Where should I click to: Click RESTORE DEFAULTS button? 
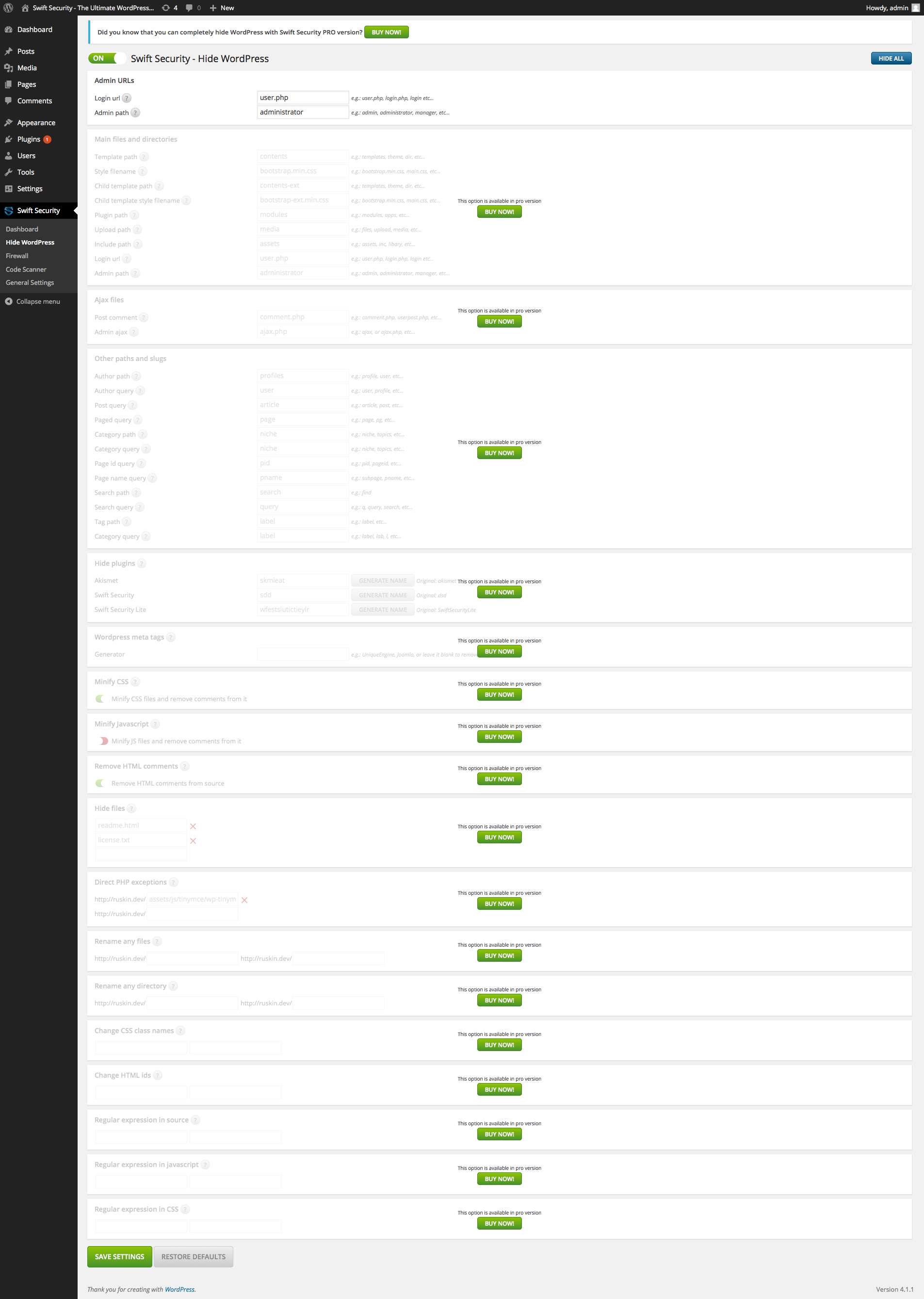pos(194,1257)
